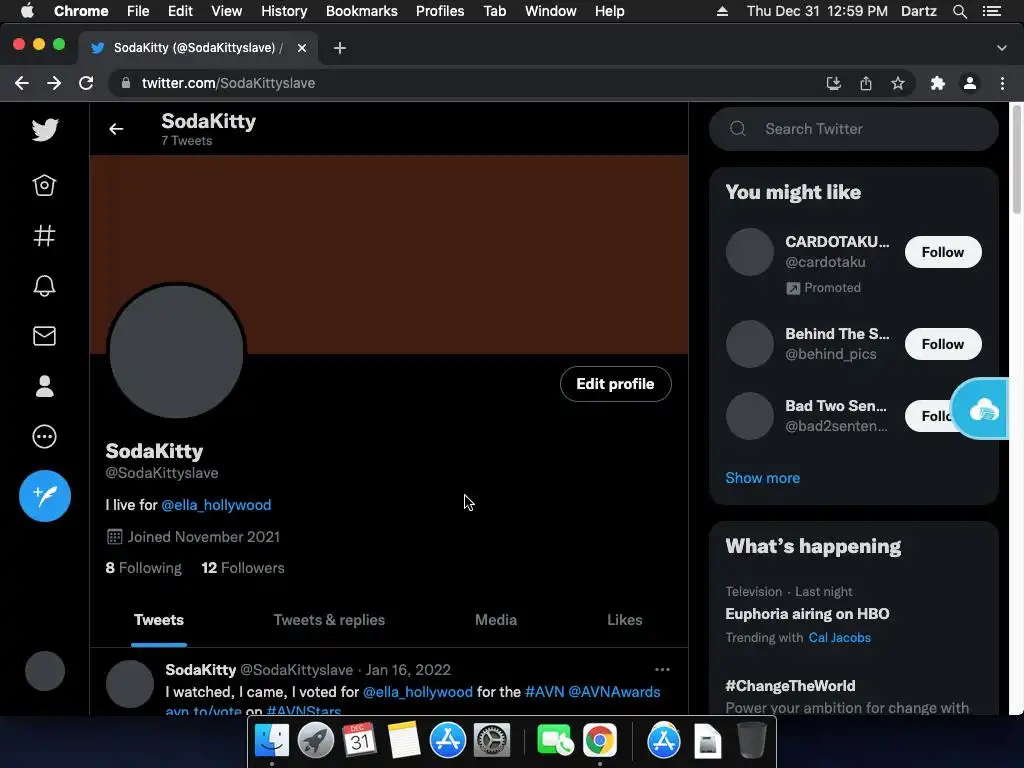
Task: Click the install app icon in address bar
Action: coord(834,83)
